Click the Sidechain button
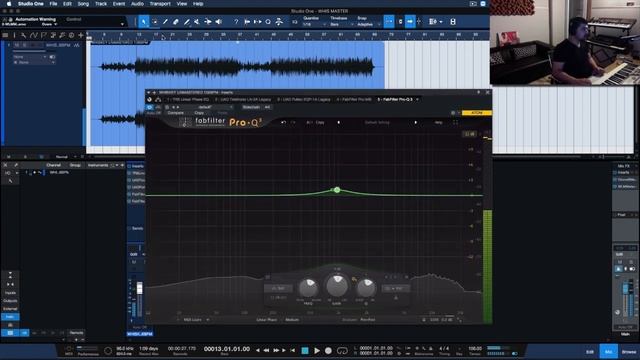 [x=251, y=107]
